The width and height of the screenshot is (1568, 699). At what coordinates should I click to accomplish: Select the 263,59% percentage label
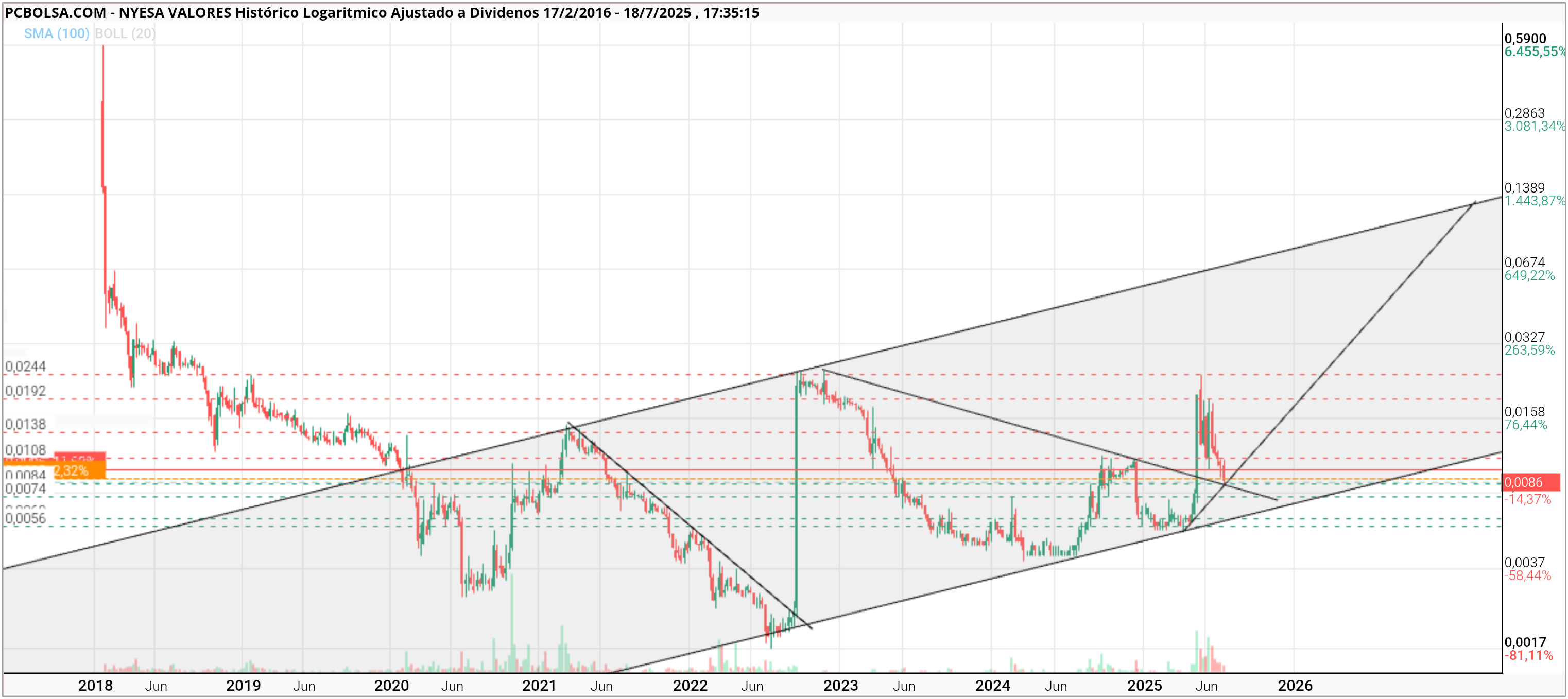(x=1529, y=351)
